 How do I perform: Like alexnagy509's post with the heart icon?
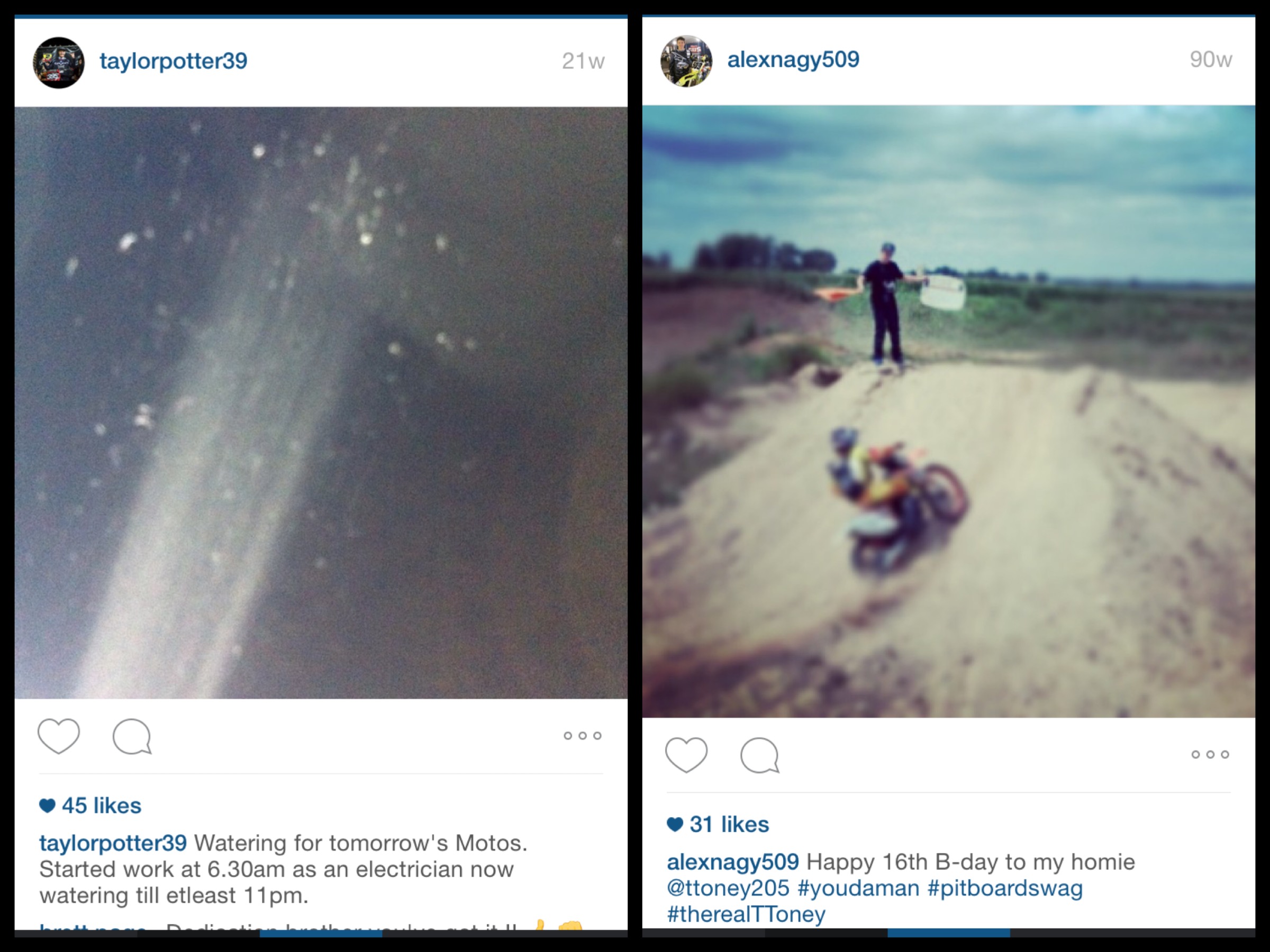[x=686, y=755]
